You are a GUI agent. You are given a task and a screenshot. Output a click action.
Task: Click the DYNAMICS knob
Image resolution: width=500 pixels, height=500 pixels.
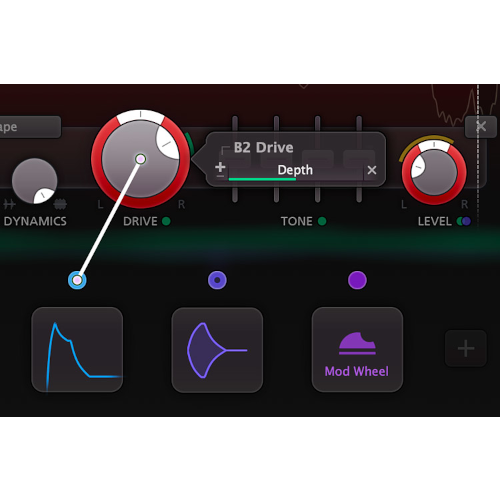[x=35, y=181]
